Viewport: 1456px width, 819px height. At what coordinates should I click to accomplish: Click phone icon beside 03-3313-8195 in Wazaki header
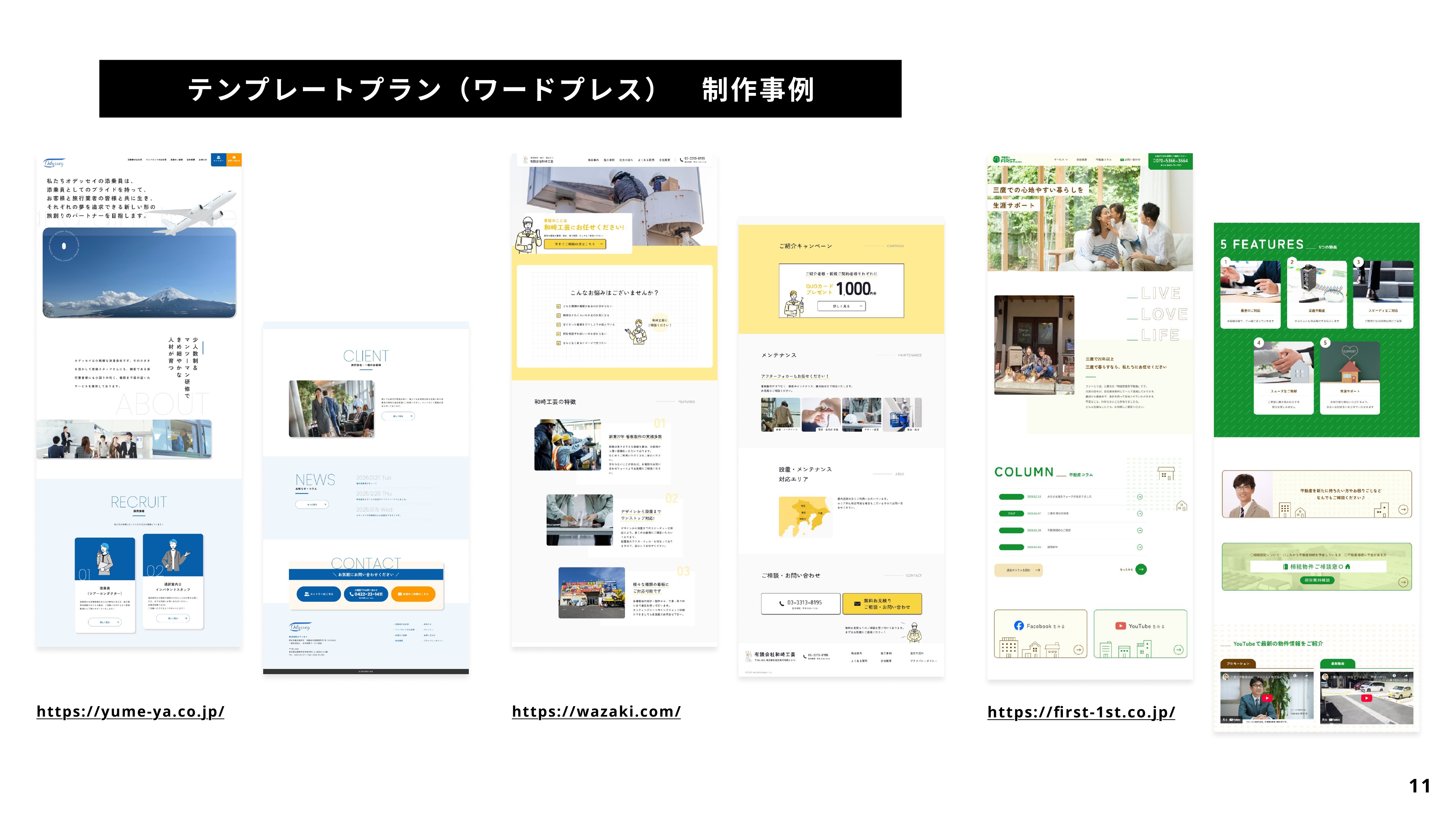pyautogui.click(x=681, y=159)
